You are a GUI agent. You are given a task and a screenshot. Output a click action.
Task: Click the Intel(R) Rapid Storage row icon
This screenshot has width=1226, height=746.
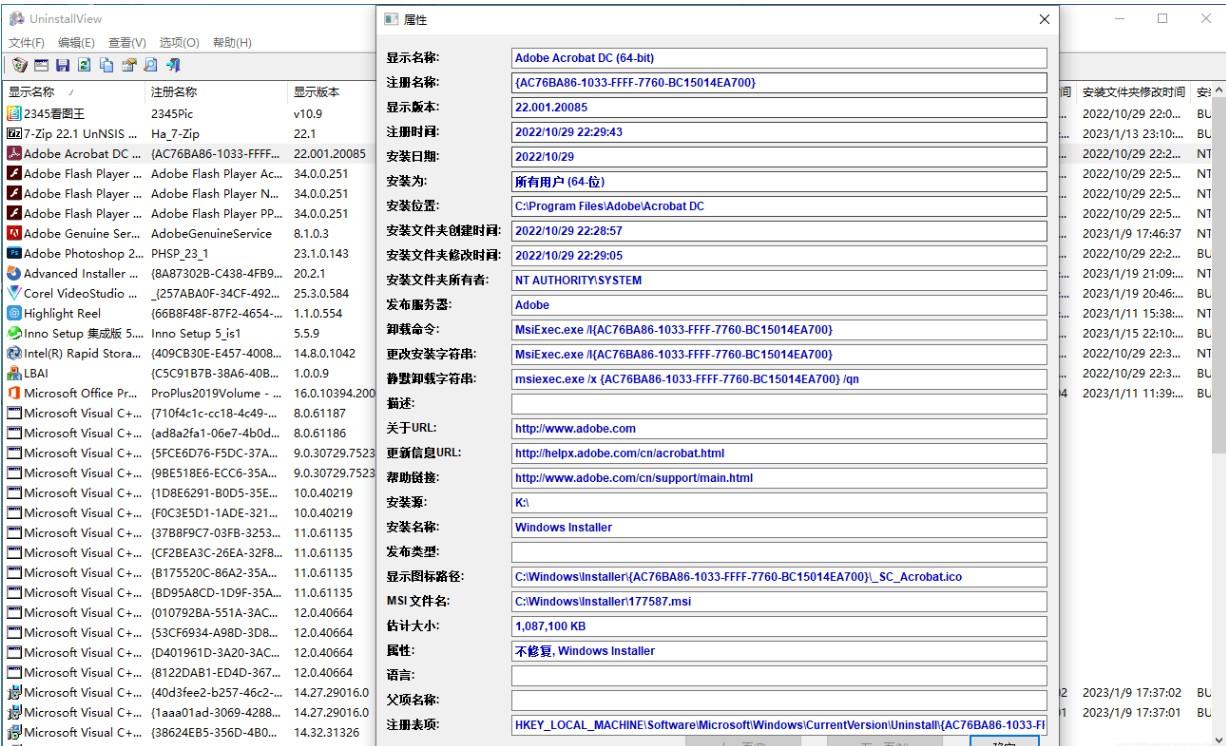pyautogui.click(x=14, y=353)
